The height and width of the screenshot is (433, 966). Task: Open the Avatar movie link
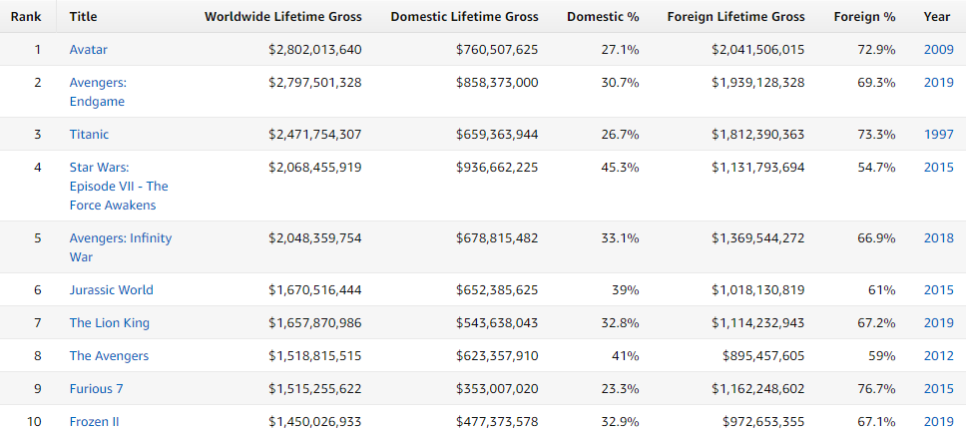tap(88, 50)
